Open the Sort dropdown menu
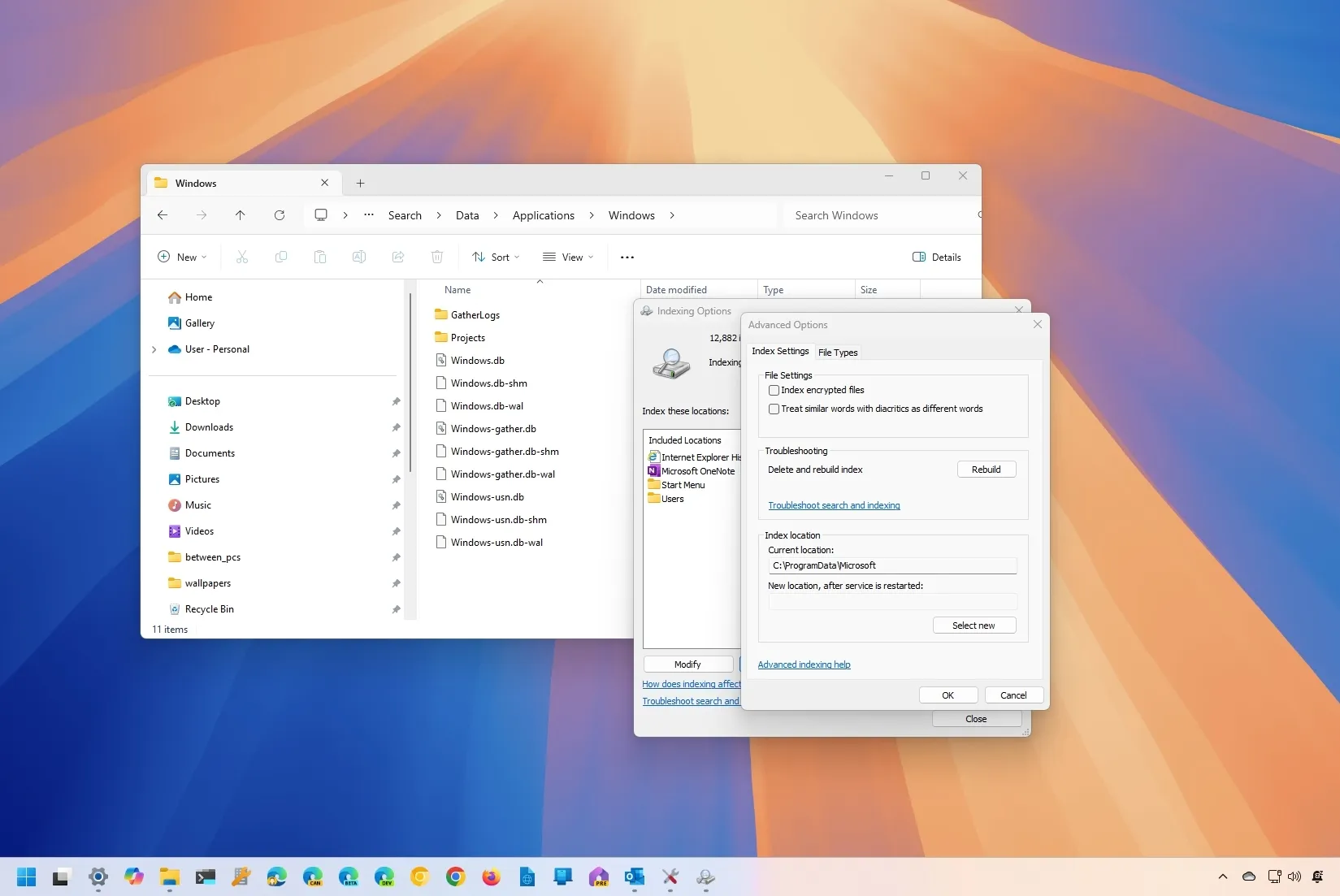The width and height of the screenshot is (1340, 896). (496, 257)
